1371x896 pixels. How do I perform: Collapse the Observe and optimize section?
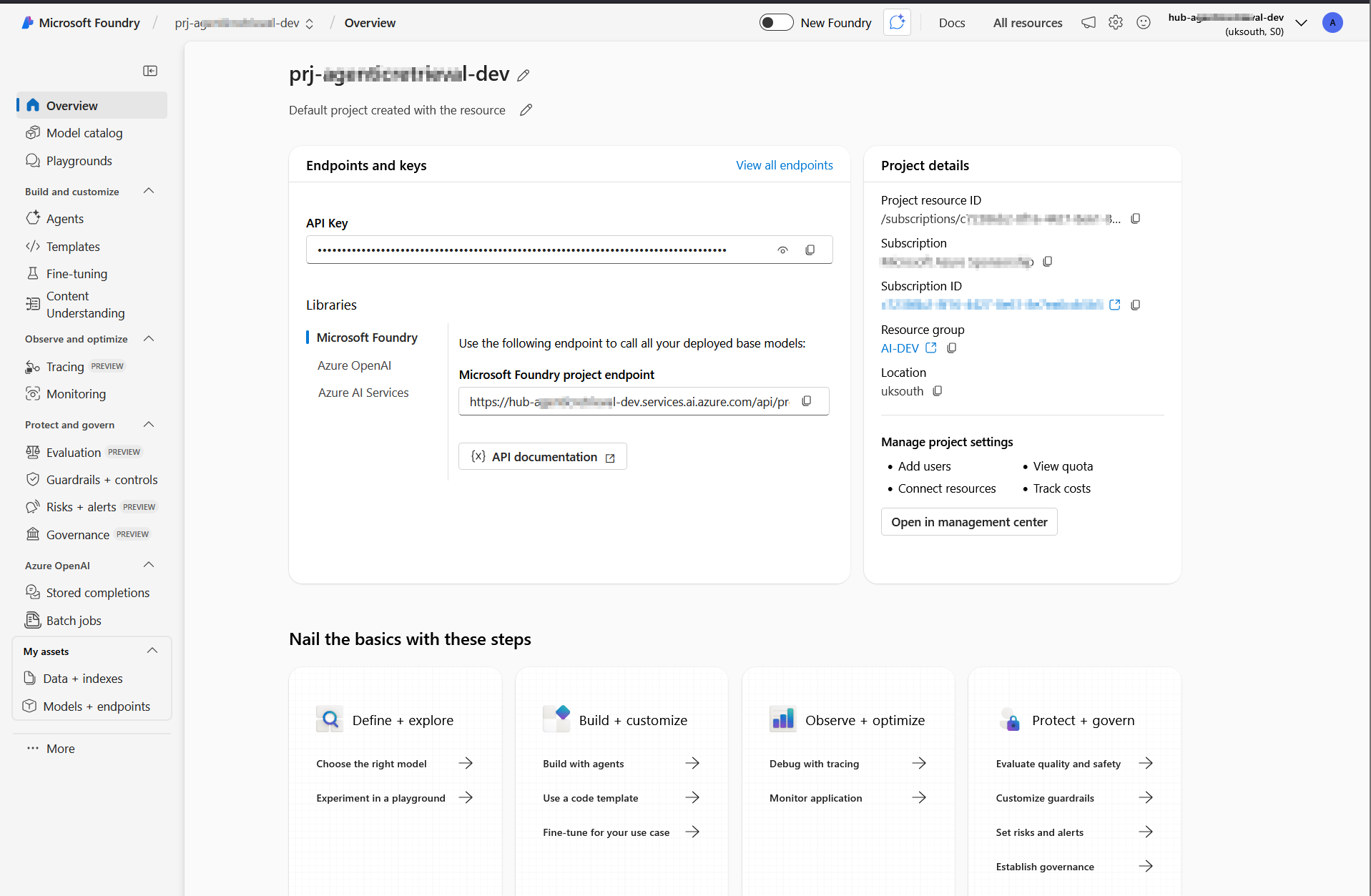click(149, 339)
